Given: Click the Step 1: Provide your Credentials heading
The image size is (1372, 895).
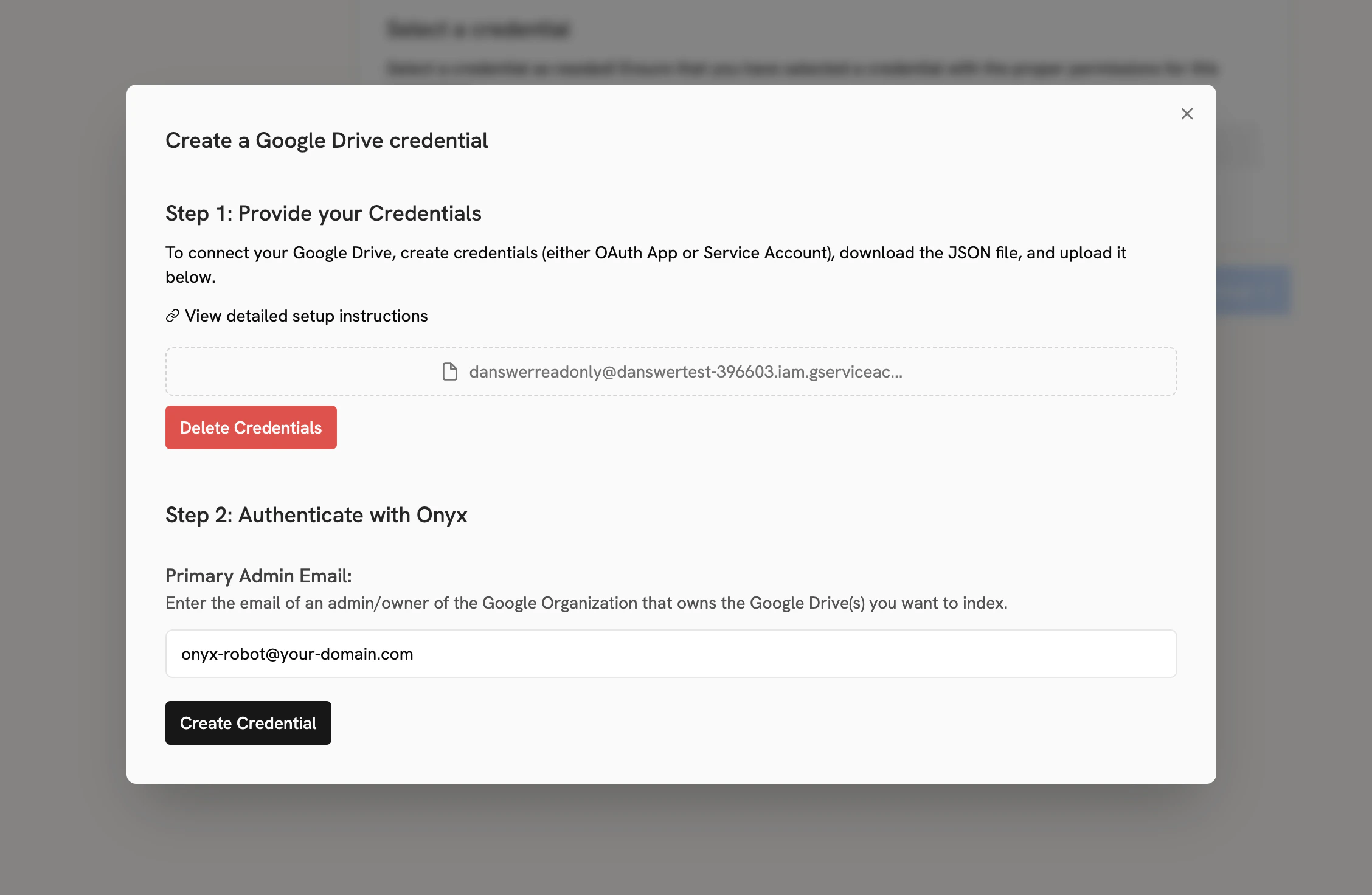Looking at the screenshot, I should pyautogui.click(x=323, y=213).
